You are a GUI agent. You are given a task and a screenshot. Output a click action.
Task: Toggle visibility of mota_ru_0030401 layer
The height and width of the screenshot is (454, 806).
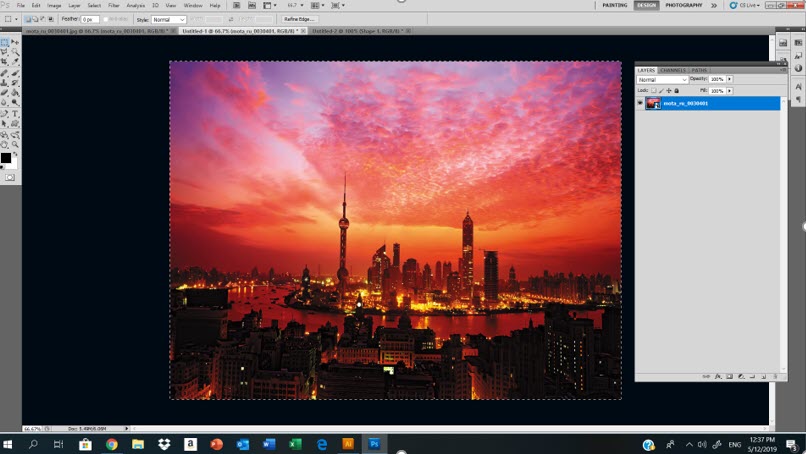tap(640, 103)
